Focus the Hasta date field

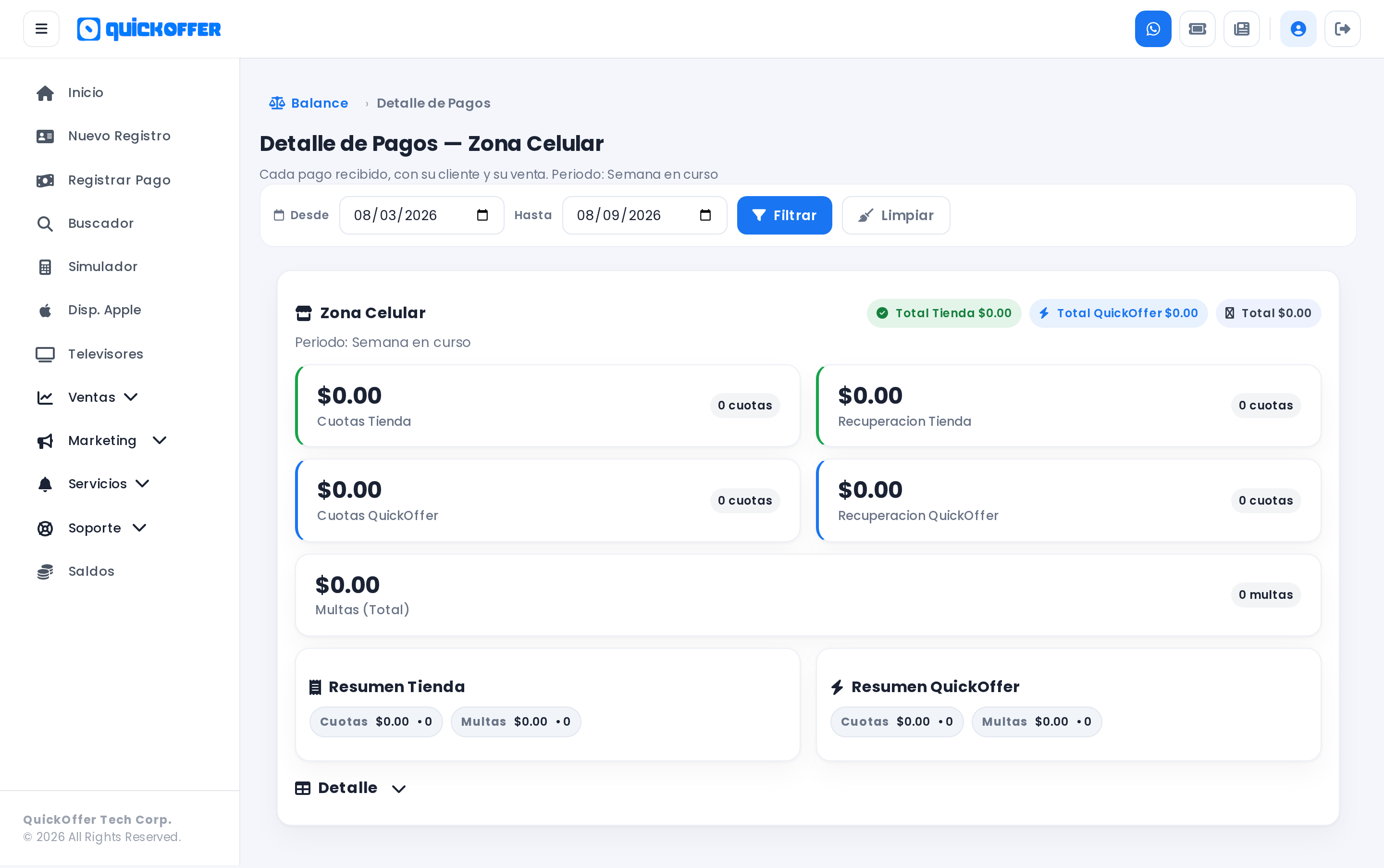pos(644,215)
